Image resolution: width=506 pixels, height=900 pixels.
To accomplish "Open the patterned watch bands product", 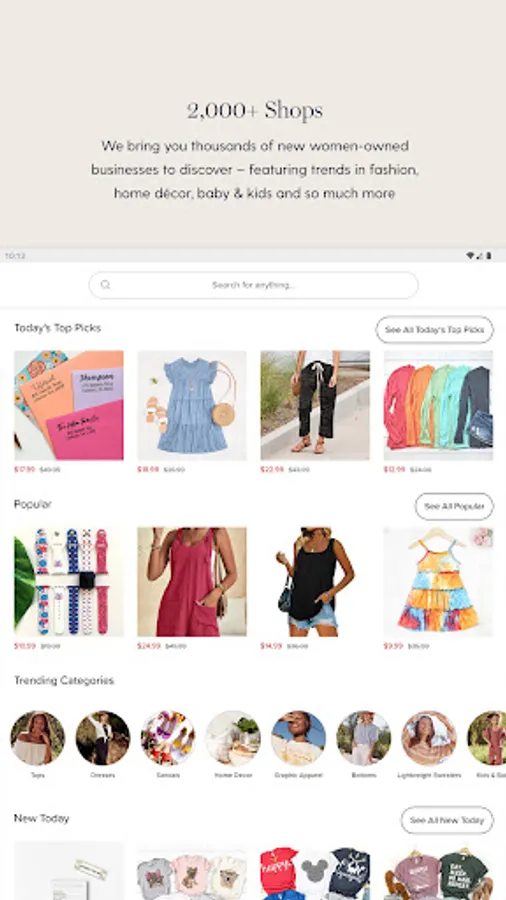I will [69, 581].
